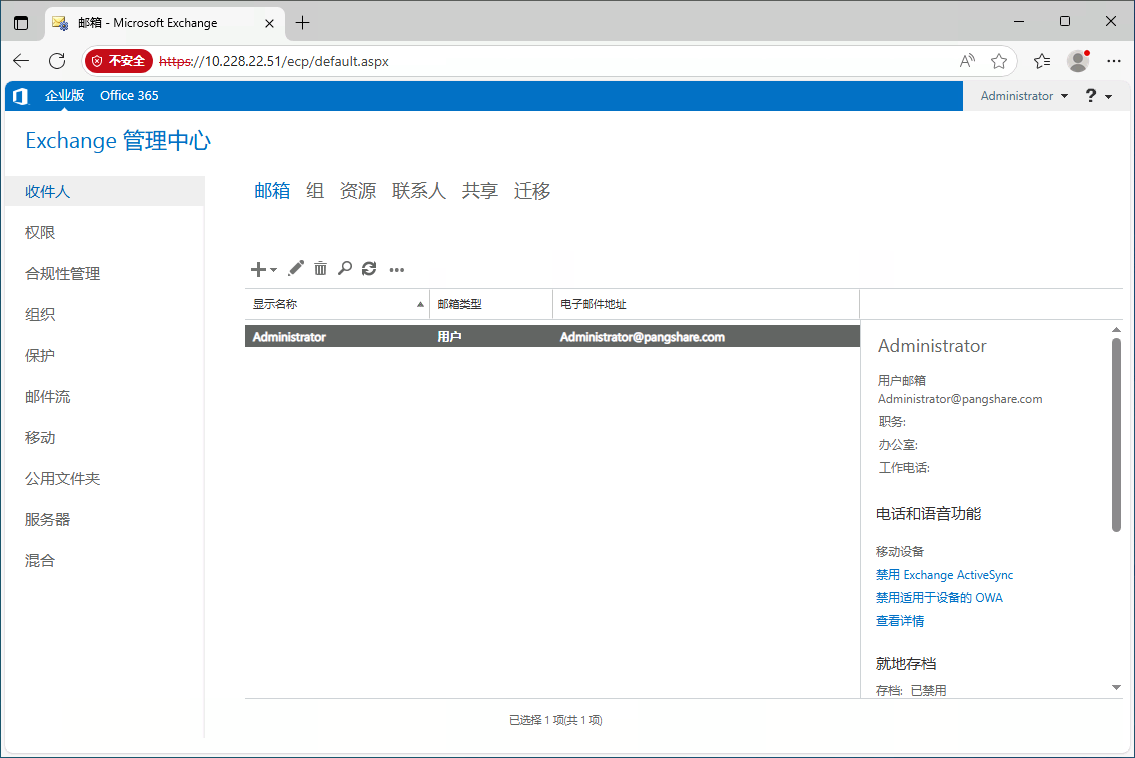1135x758 pixels.
Task: Open the Office 365 header link
Action: (x=129, y=96)
